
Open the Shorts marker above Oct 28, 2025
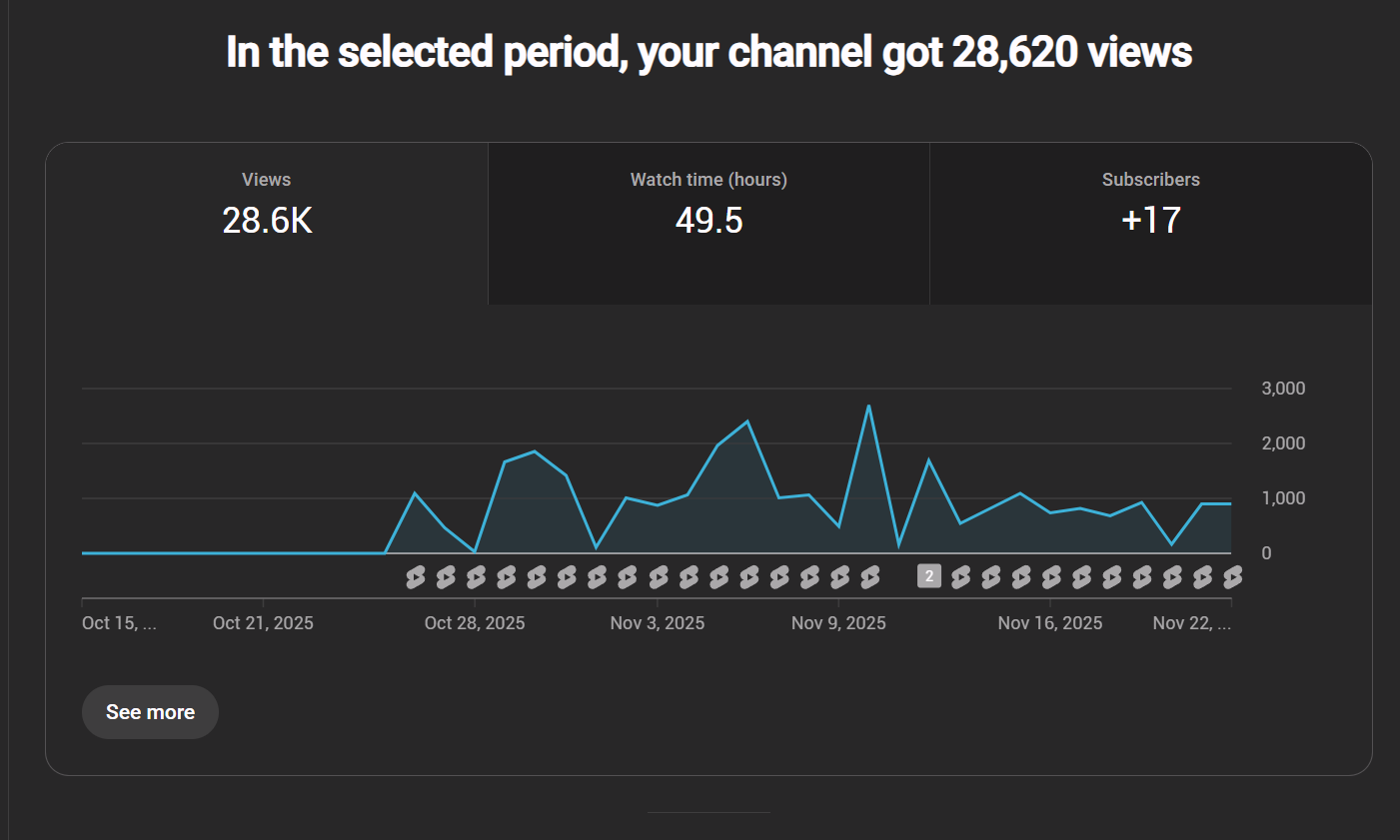(x=476, y=576)
